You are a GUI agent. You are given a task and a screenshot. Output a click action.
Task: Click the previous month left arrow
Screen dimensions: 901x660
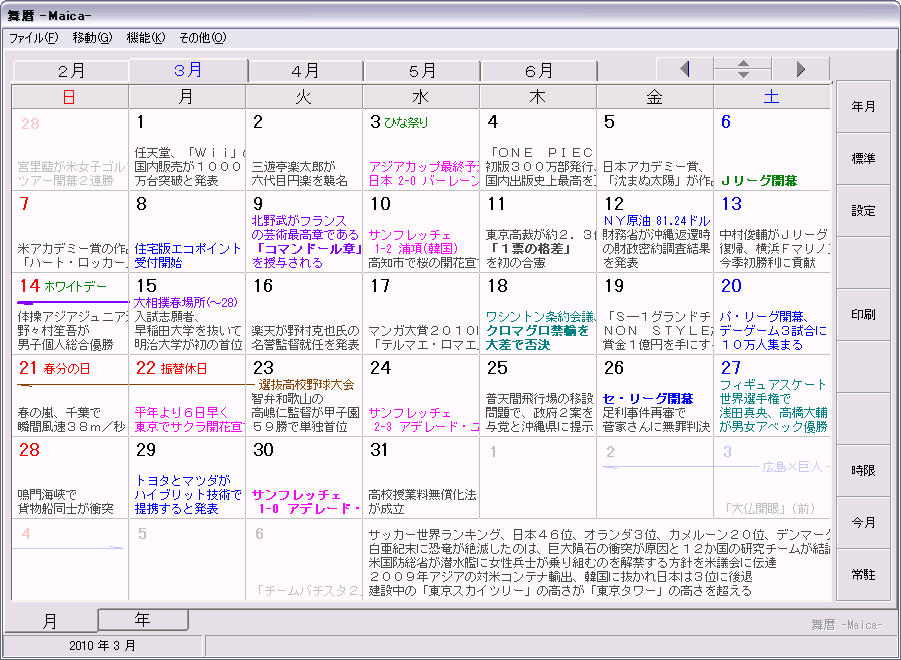point(684,70)
